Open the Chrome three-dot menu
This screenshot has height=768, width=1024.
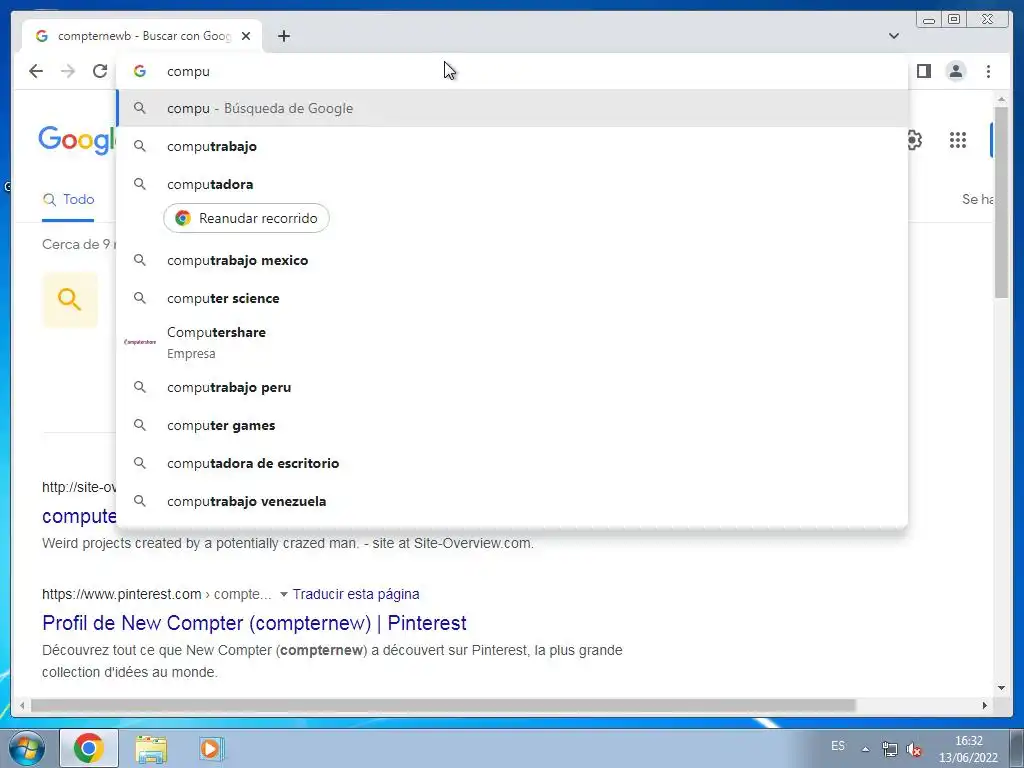[x=988, y=71]
